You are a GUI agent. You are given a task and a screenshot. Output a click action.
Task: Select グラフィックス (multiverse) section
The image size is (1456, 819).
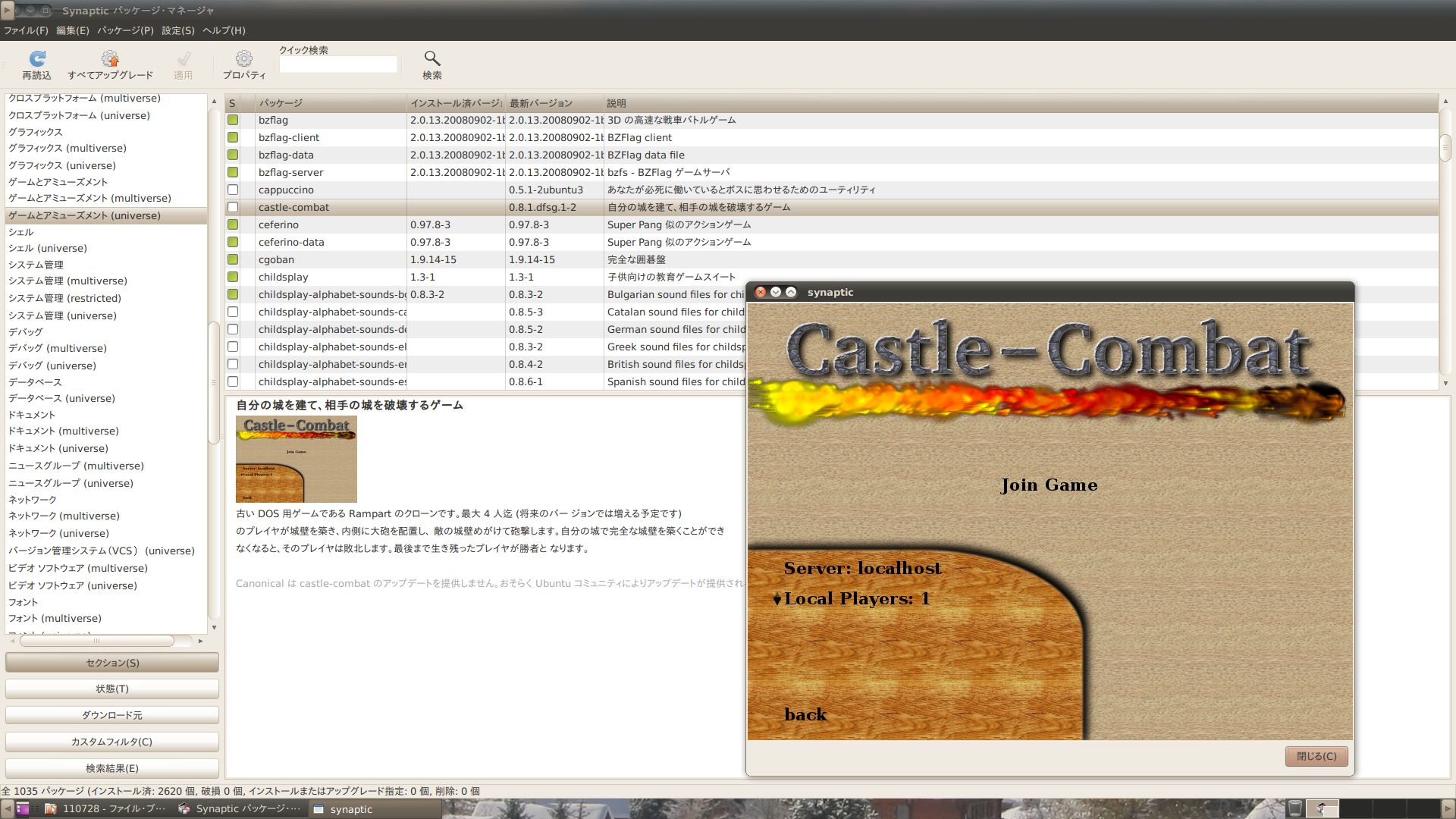(x=106, y=148)
